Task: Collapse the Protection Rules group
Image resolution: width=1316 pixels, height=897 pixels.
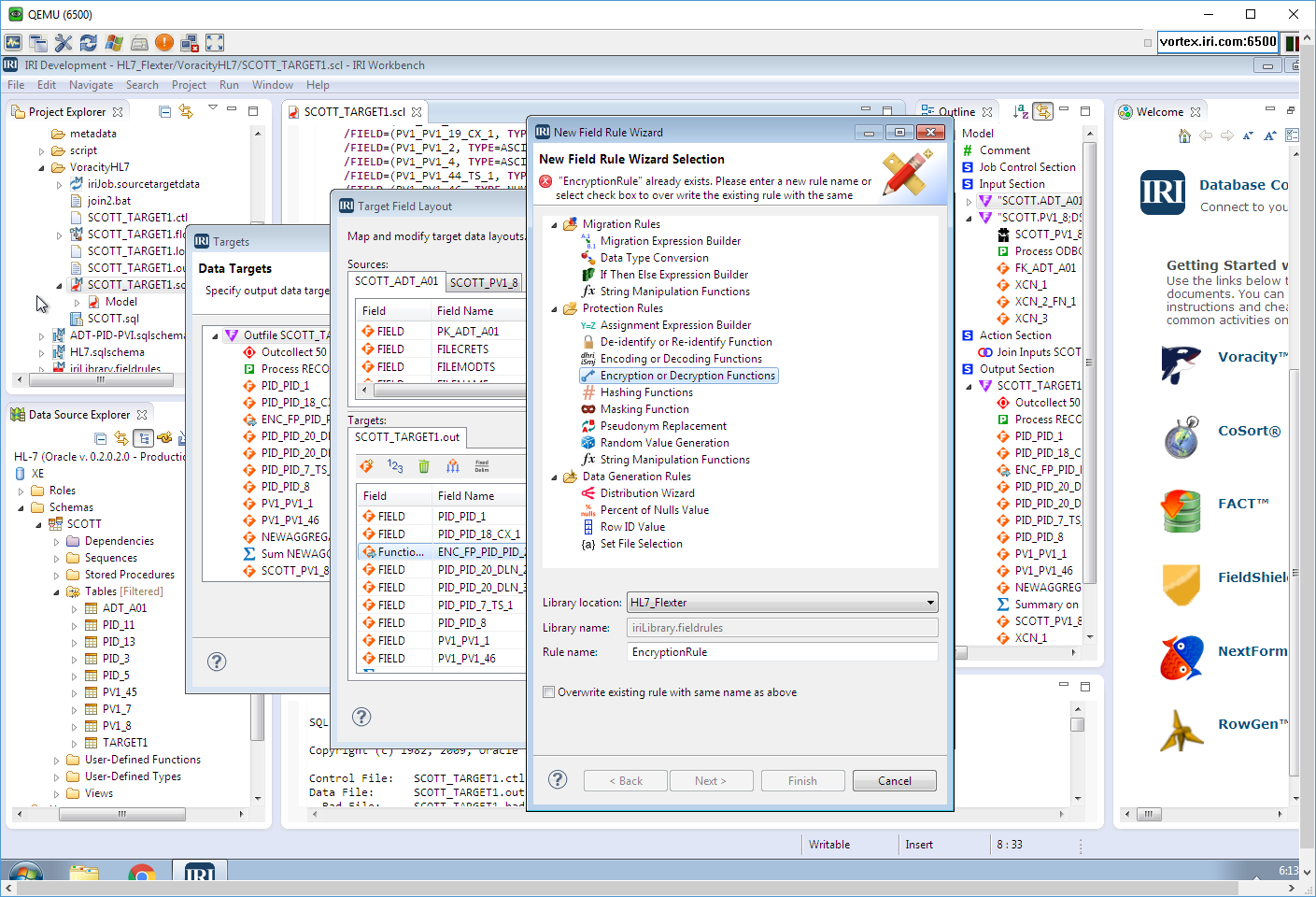Action: coord(554,309)
